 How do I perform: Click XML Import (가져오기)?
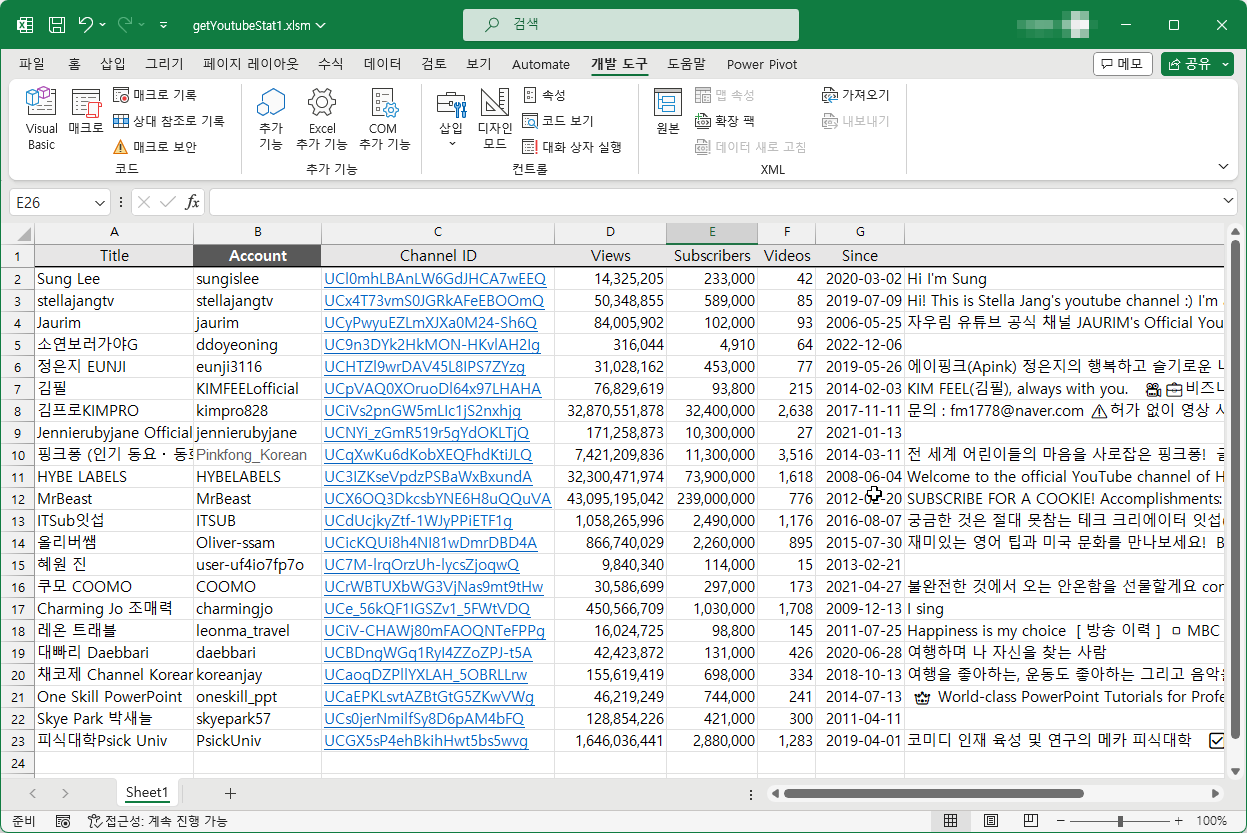tap(855, 95)
